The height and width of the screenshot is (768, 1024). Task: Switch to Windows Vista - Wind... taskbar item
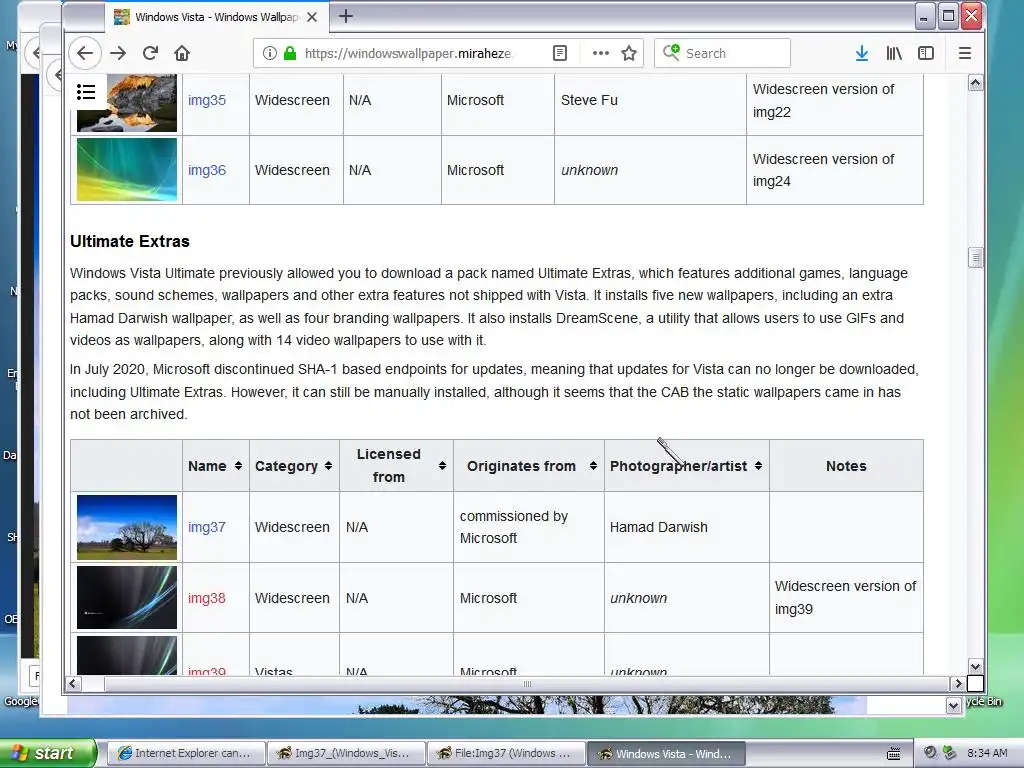(665, 754)
